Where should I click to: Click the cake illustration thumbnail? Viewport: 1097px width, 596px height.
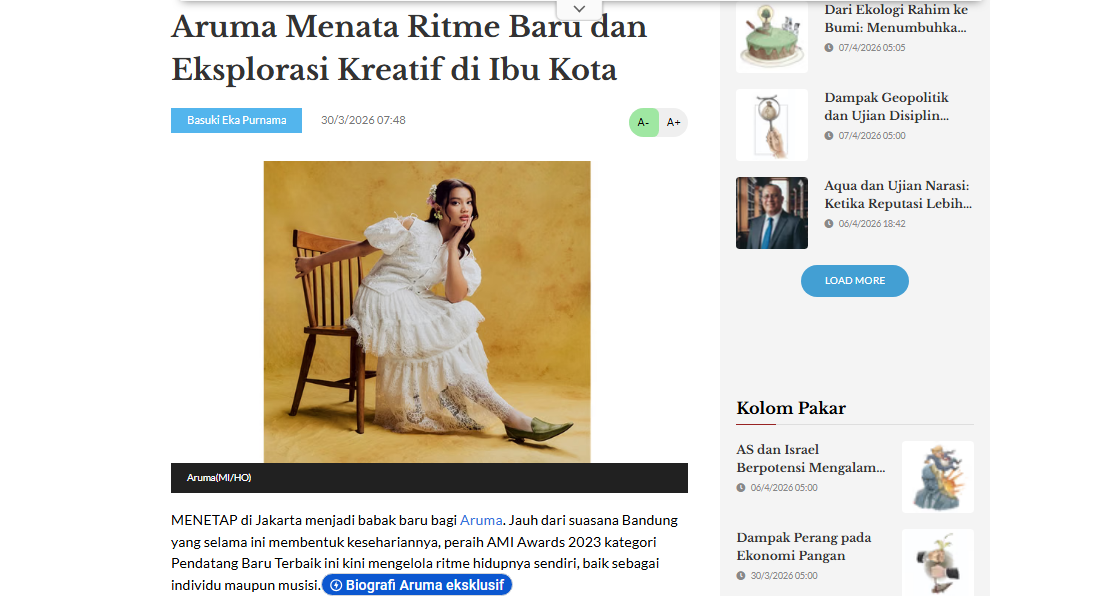(x=772, y=37)
